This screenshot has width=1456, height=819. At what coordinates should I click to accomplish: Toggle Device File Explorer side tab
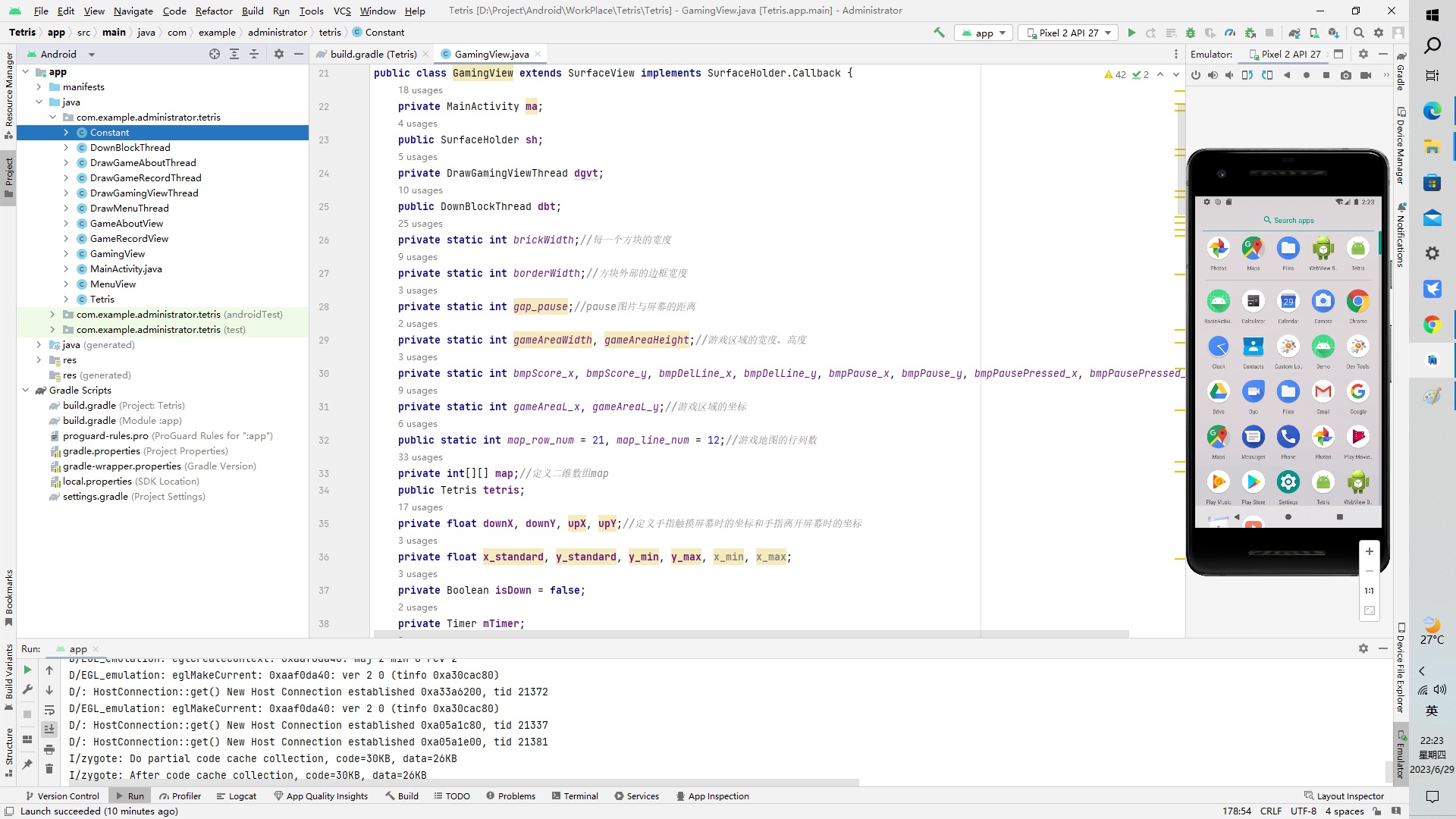[1401, 668]
